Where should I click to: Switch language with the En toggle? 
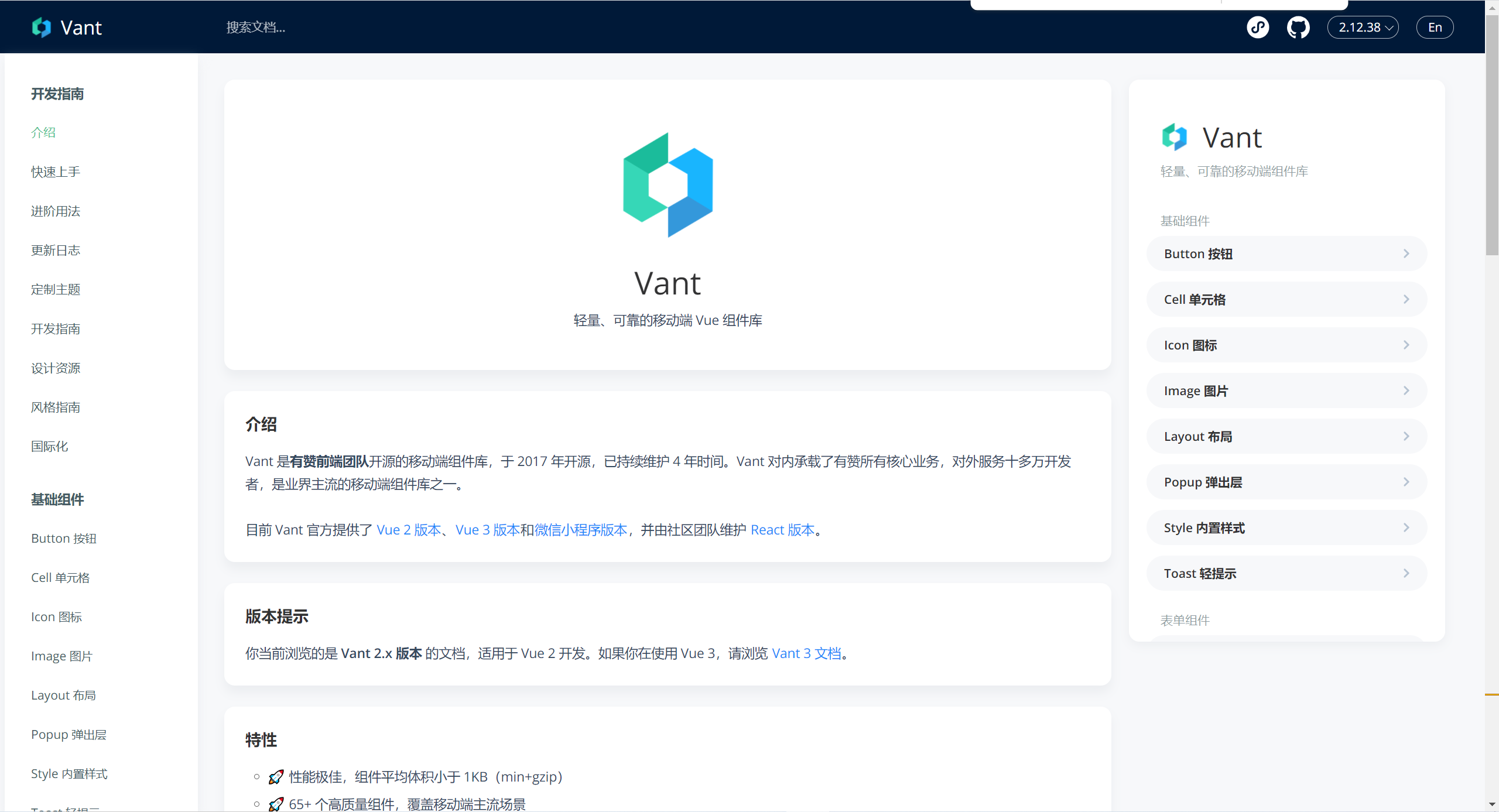tap(1434, 28)
